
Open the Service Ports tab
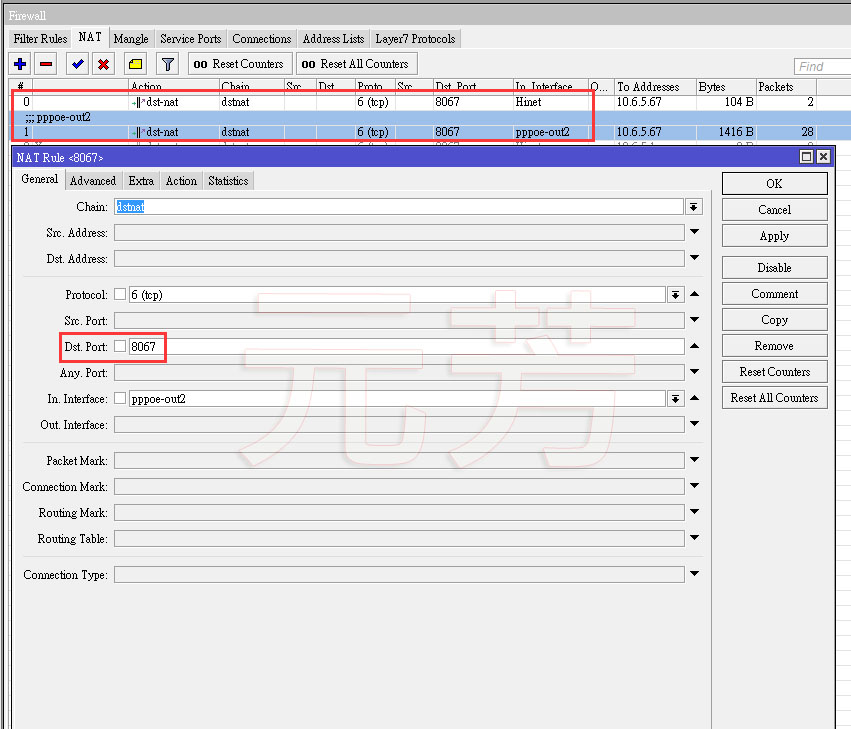pos(190,39)
